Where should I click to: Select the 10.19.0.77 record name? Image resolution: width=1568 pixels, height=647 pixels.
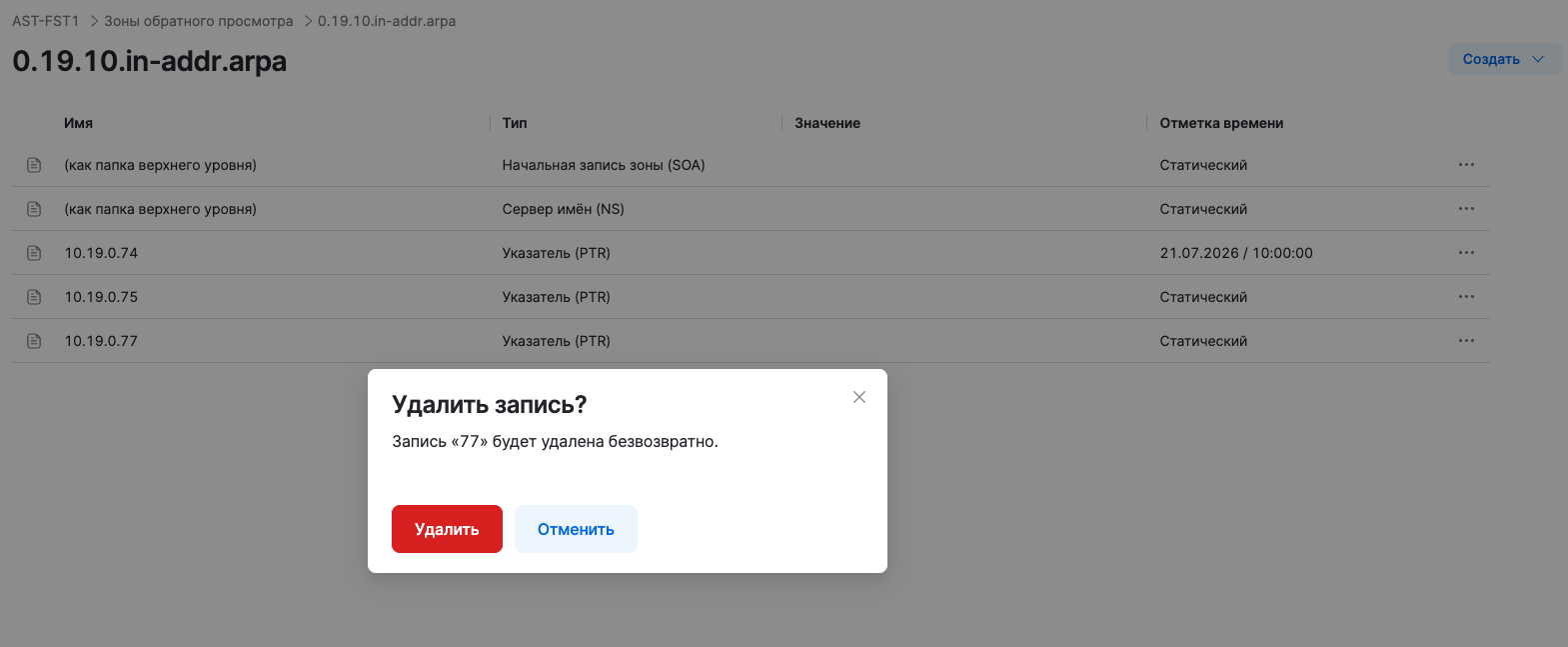click(x=101, y=341)
